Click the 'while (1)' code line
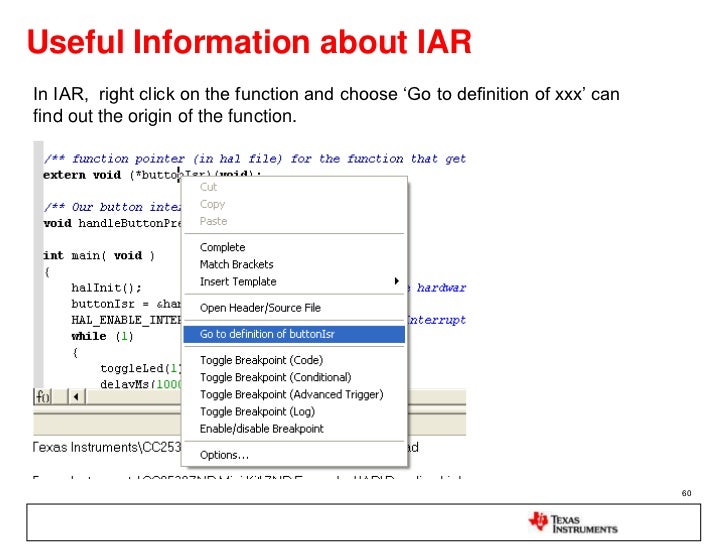 coord(103,336)
